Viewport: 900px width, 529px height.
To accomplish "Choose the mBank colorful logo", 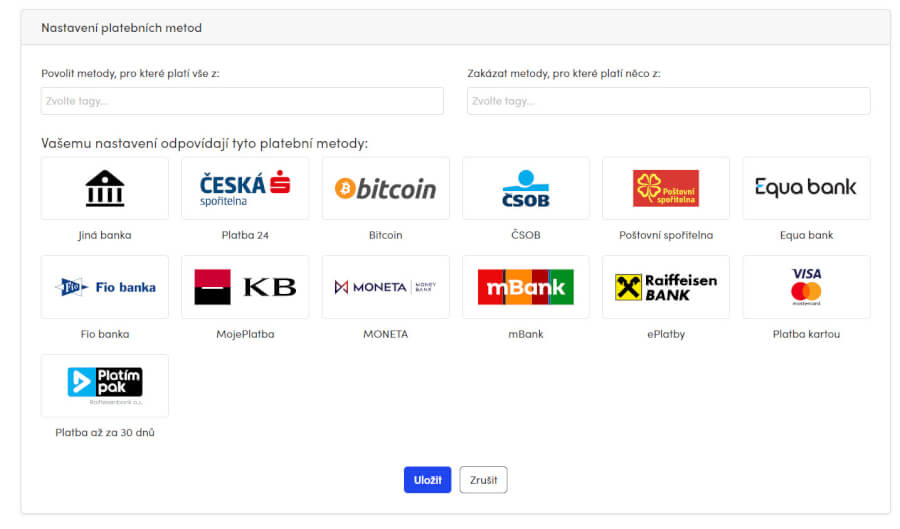I will coord(526,287).
